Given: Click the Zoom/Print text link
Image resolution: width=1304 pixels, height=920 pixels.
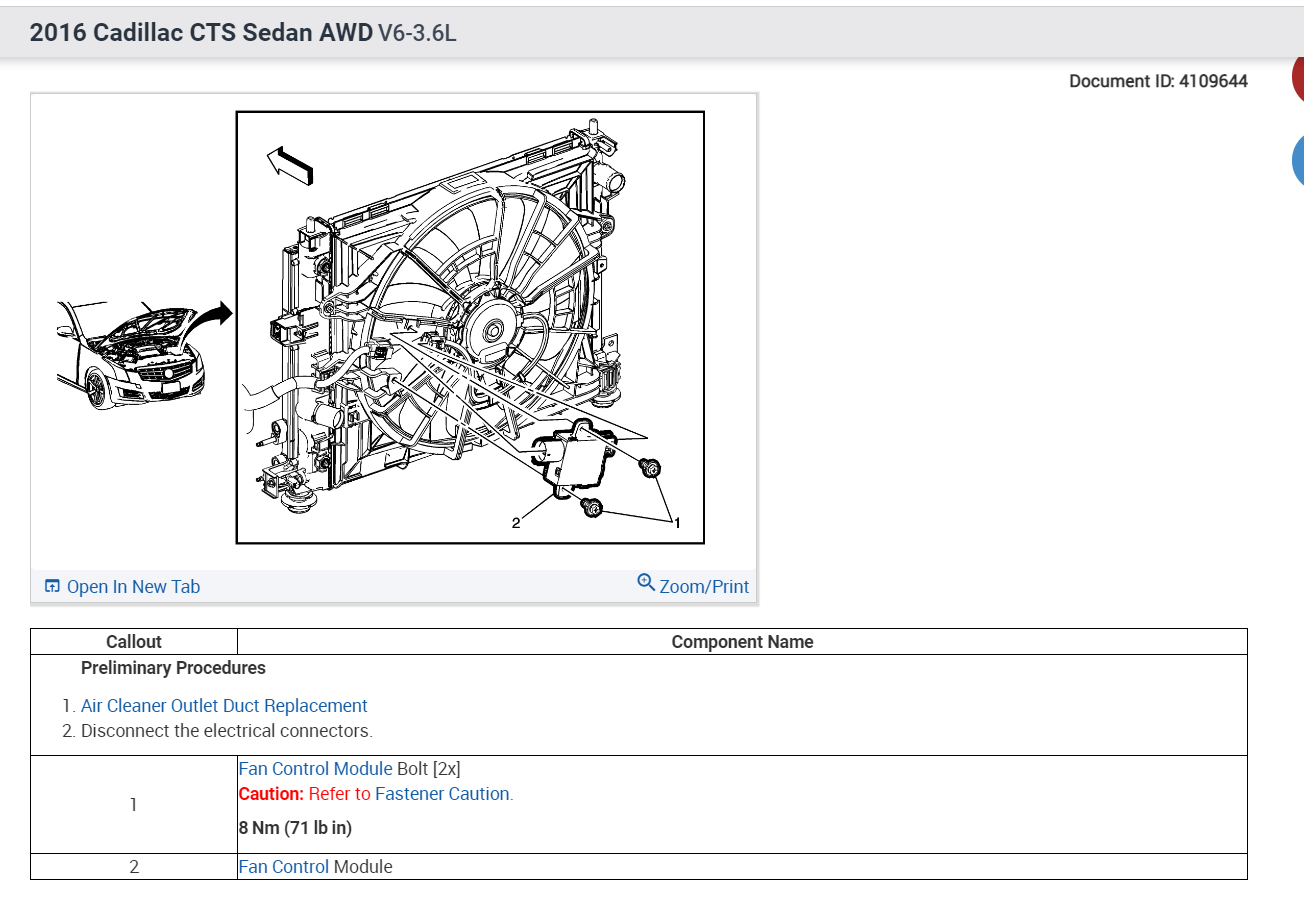Looking at the screenshot, I should click(702, 587).
